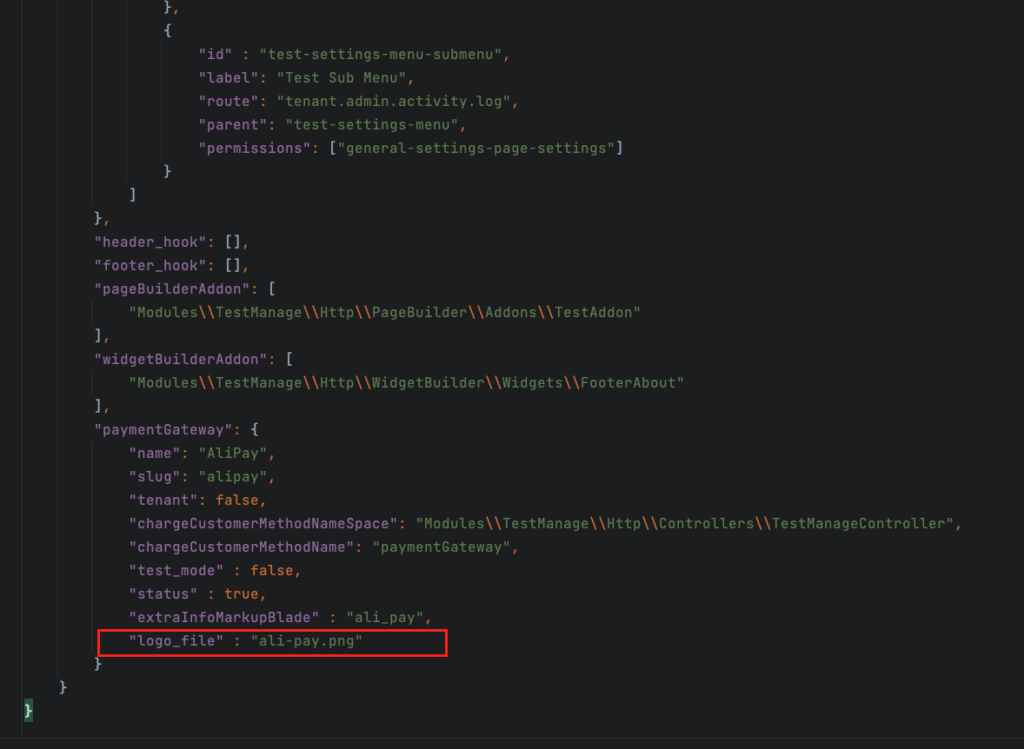
Task: Select "tenant.admin.activity.log" route value
Action: tap(394, 101)
